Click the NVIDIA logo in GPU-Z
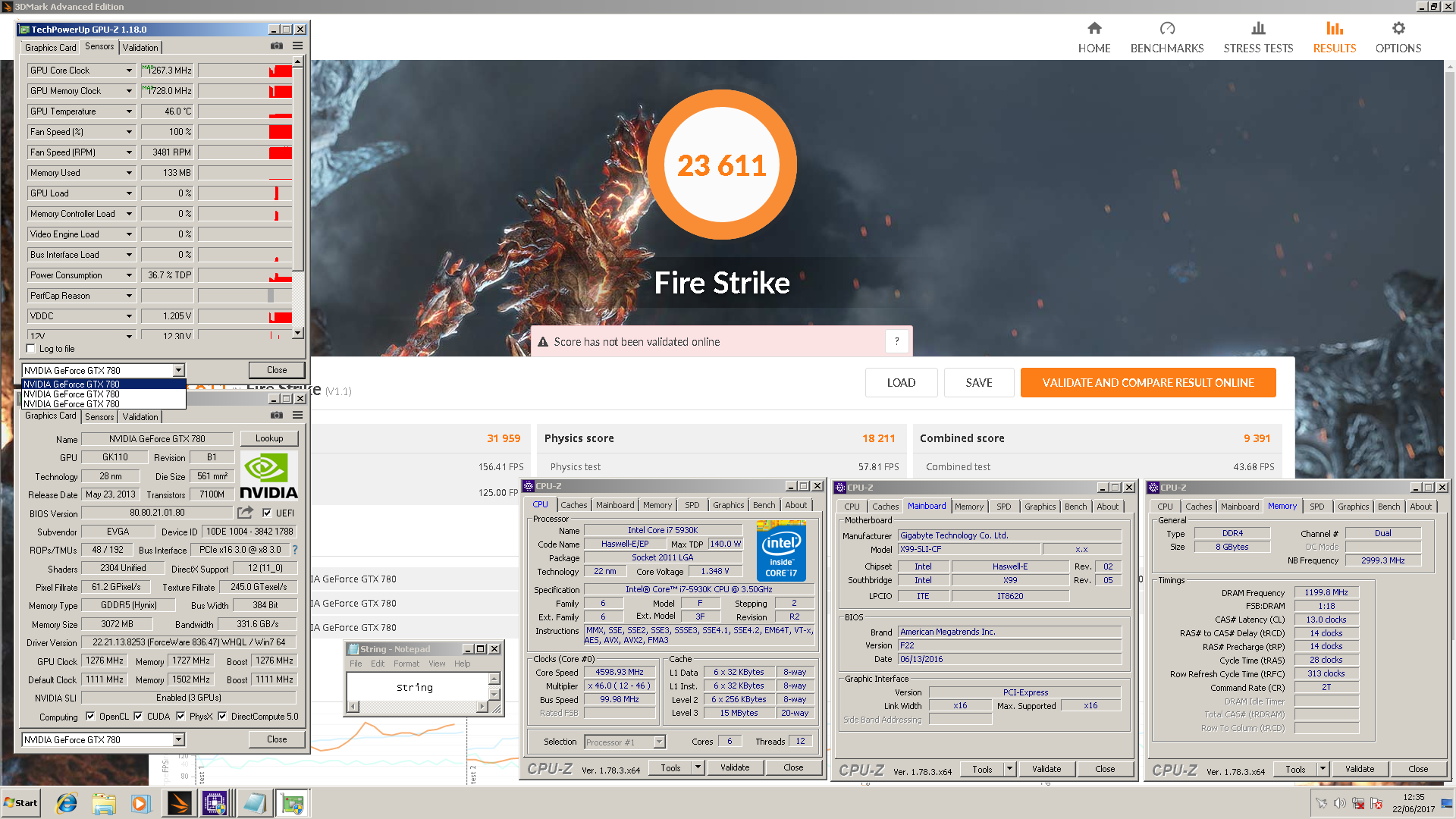The image size is (1456, 819). pos(268,476)
